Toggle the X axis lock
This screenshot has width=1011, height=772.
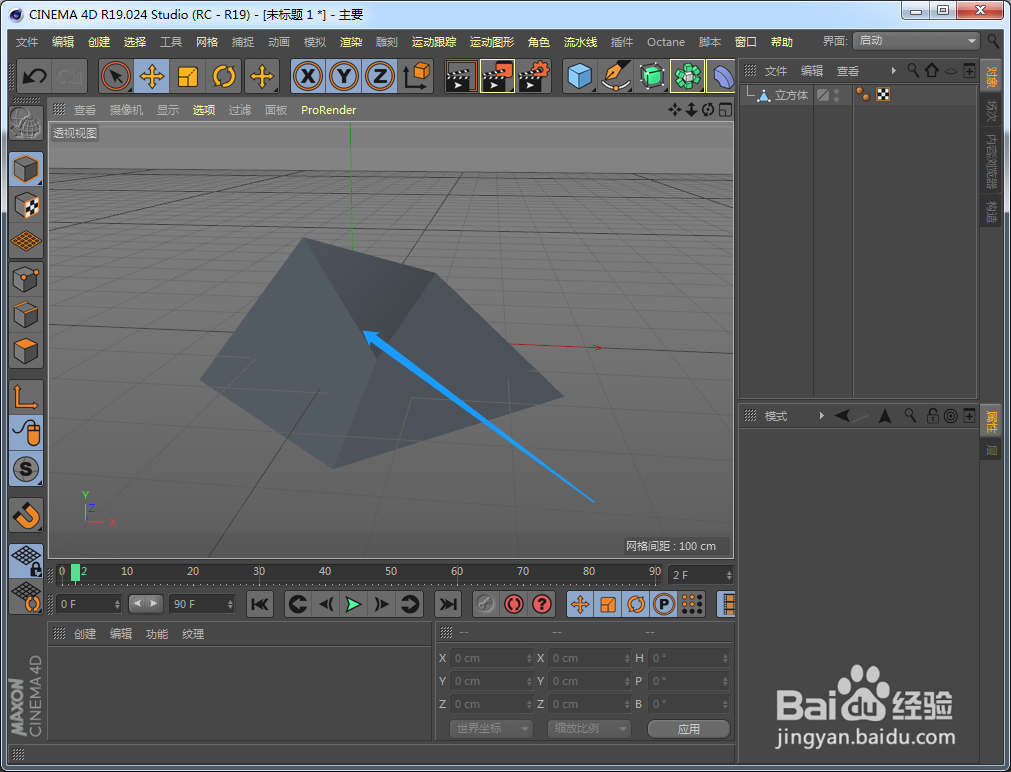pyautogui.click(x=308, y=77)
